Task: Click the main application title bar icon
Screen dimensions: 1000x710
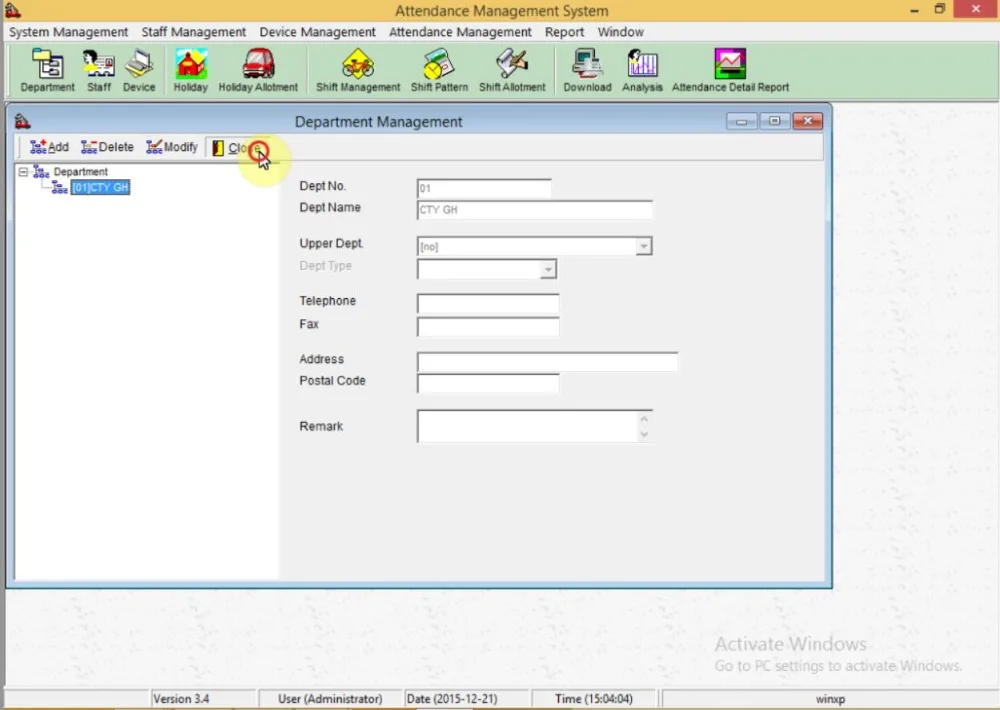Action: click(x=13, y=10)
